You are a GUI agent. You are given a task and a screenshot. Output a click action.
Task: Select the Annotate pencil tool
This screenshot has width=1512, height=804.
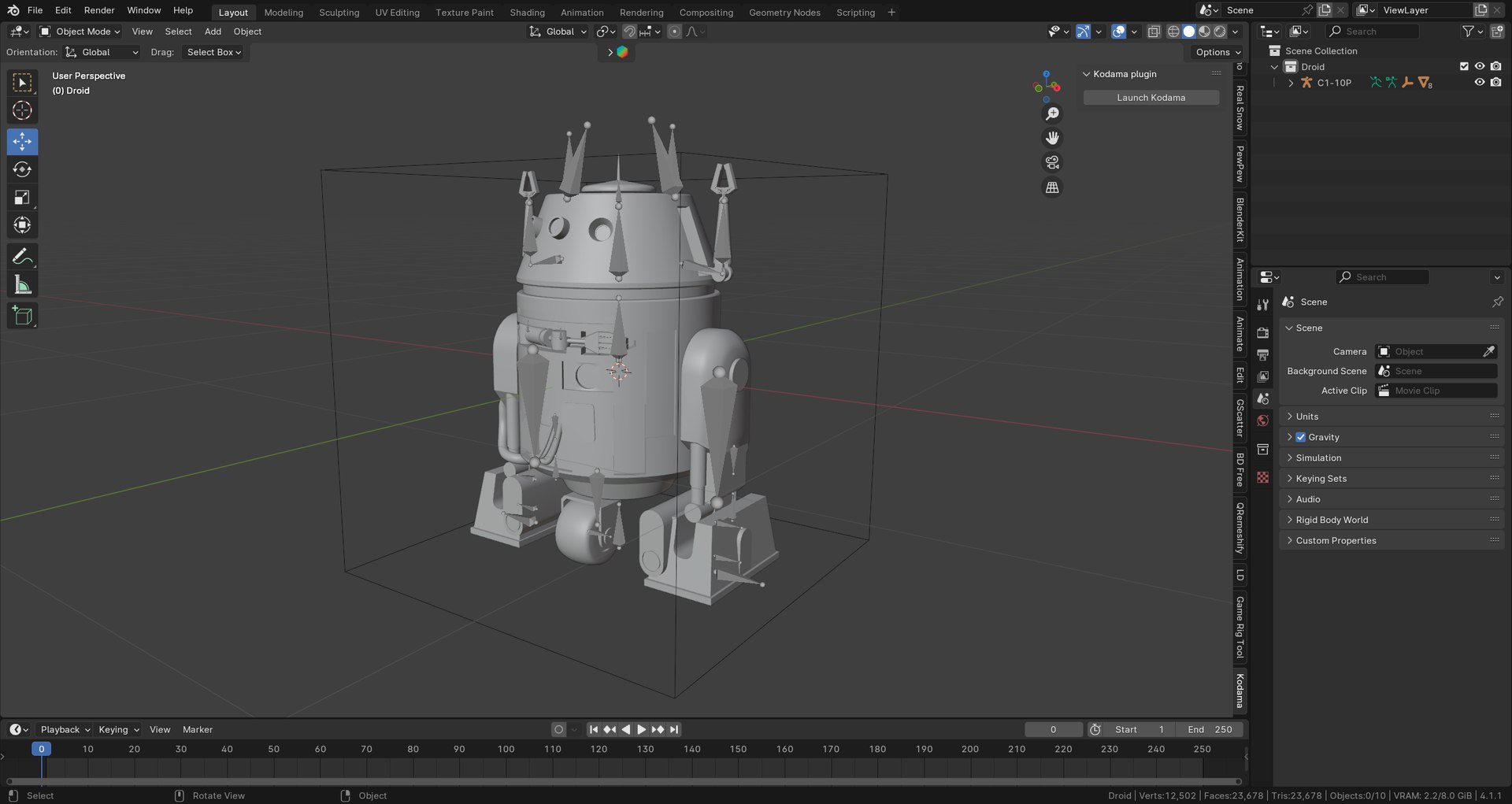point(22,257)
